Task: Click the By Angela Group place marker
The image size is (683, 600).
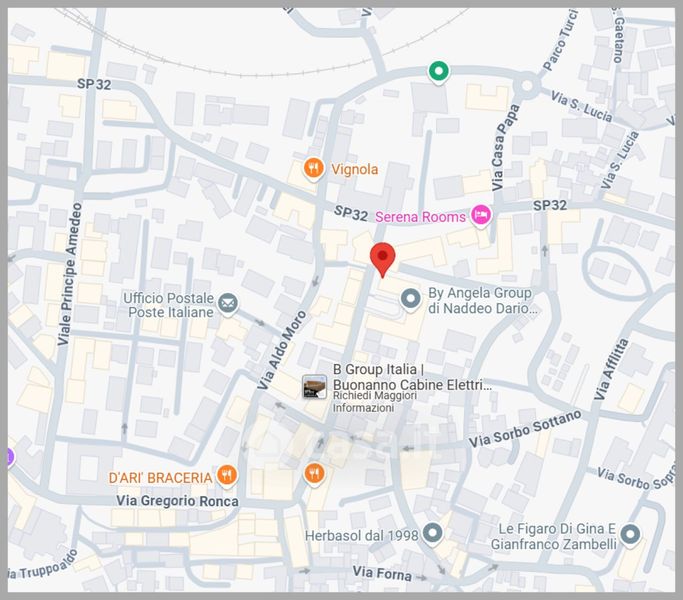Action: tap(410, 299)
